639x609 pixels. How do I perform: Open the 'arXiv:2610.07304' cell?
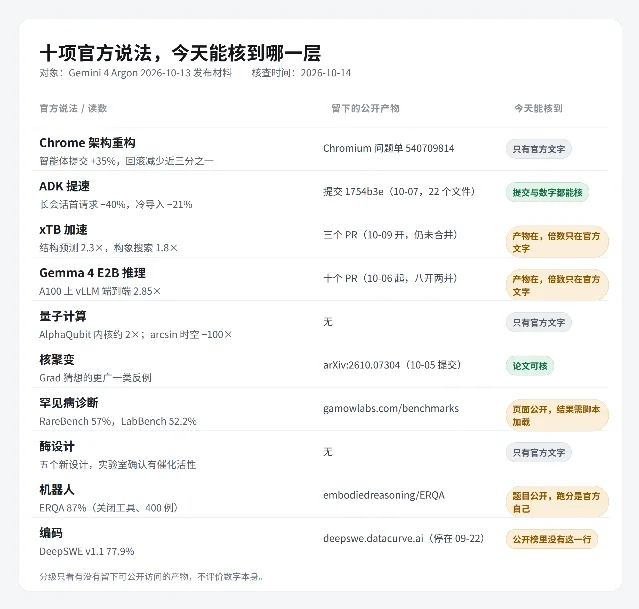(x=392, y=365)
